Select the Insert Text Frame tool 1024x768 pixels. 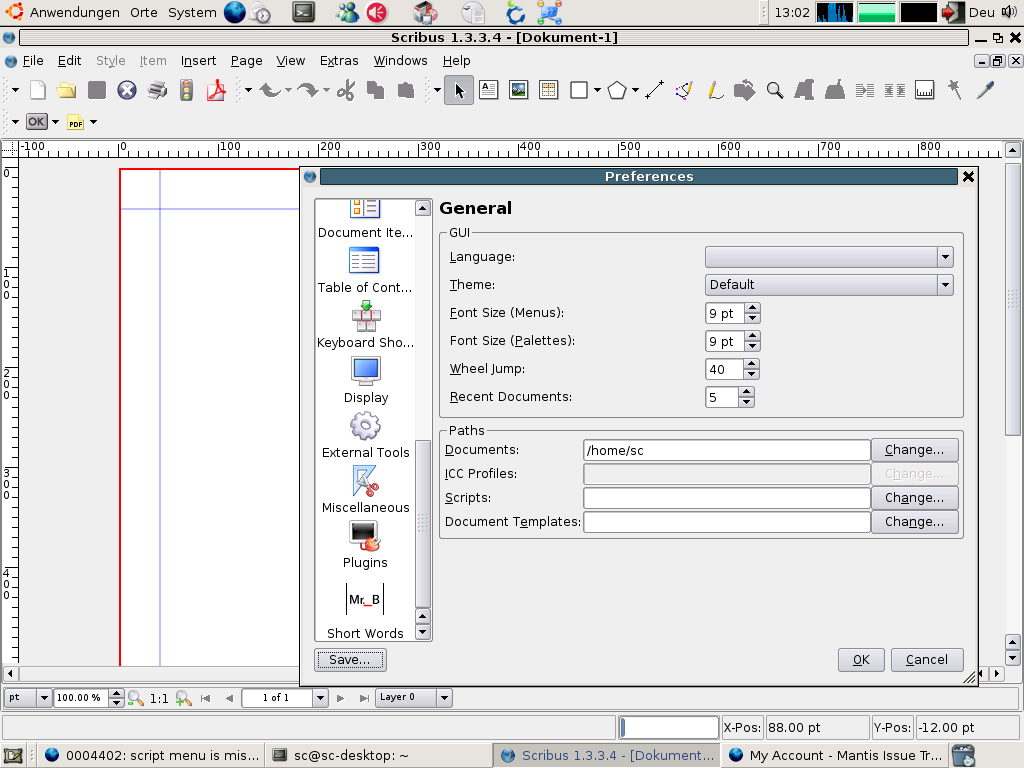[x=488, y=91]
